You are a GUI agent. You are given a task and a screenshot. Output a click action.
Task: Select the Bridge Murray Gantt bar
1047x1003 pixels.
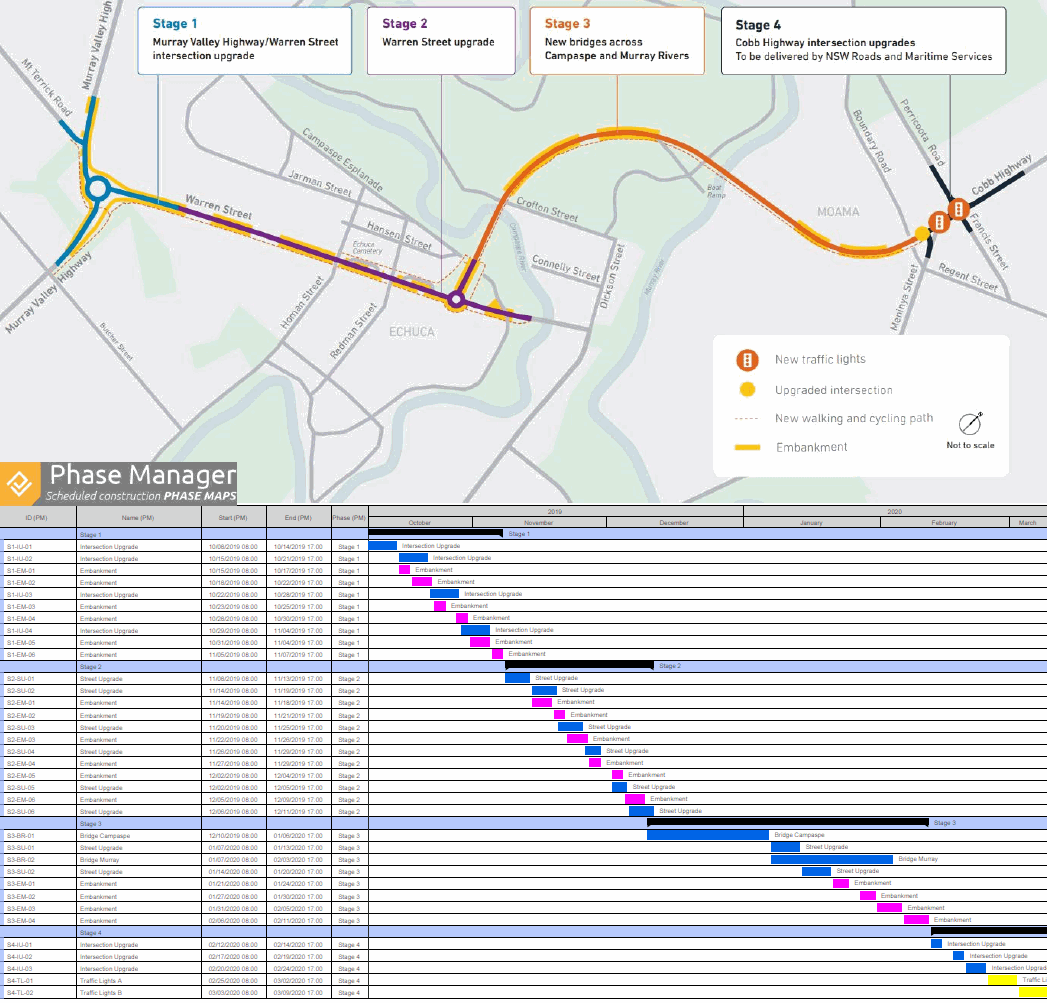(x=831, y=859)
